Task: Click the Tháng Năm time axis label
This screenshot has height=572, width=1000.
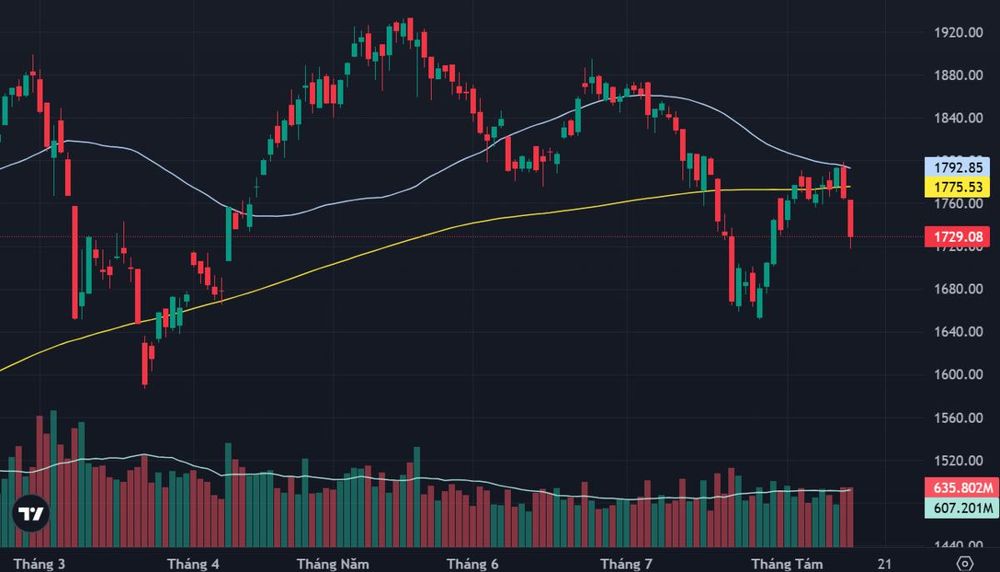Action: (332, 564)
